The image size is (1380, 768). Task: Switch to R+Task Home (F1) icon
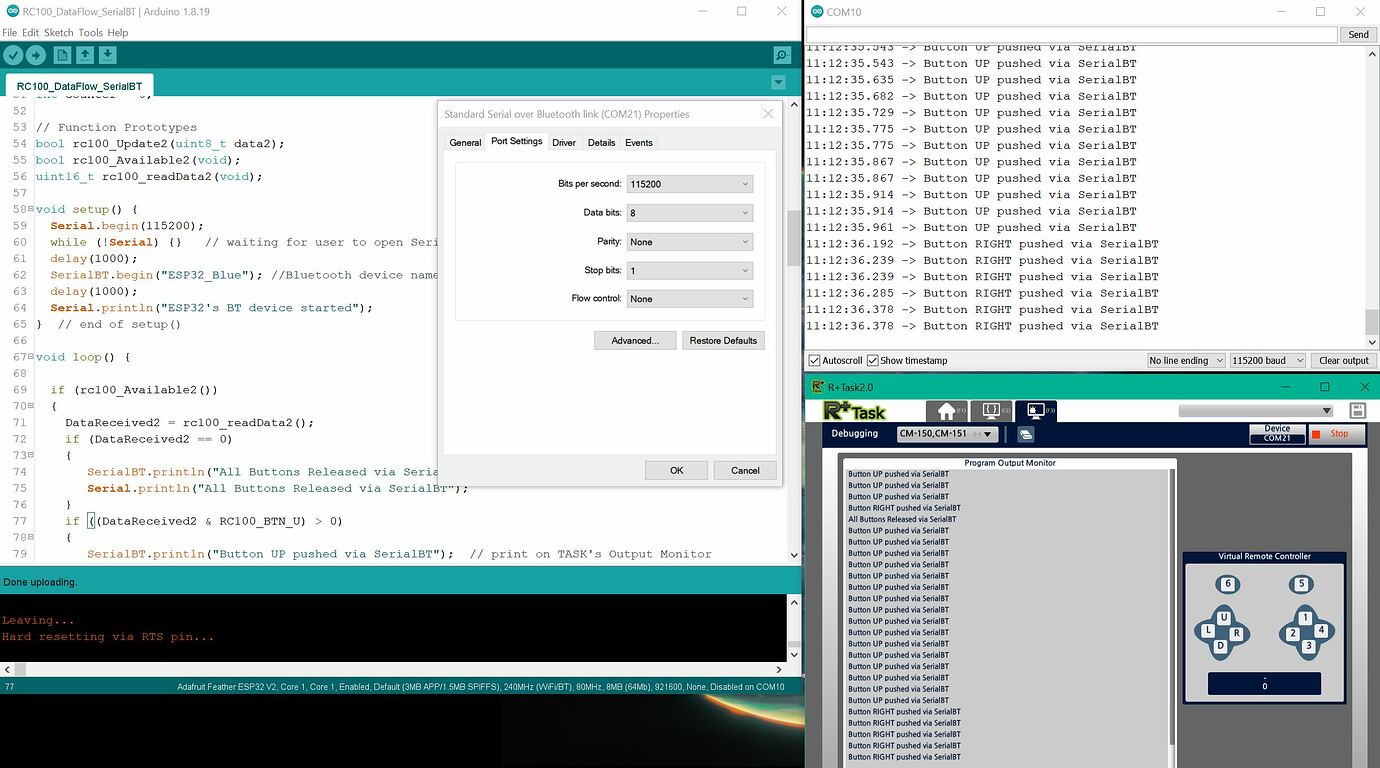(x=946, y=410)
